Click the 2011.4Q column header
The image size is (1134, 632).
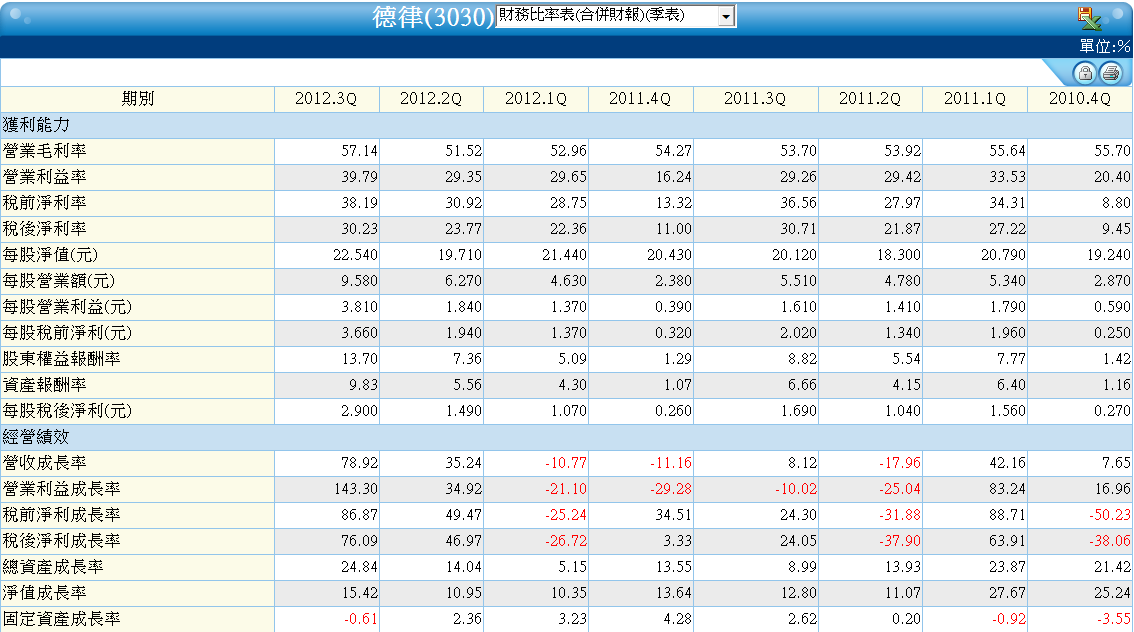[x=641, y=99]
